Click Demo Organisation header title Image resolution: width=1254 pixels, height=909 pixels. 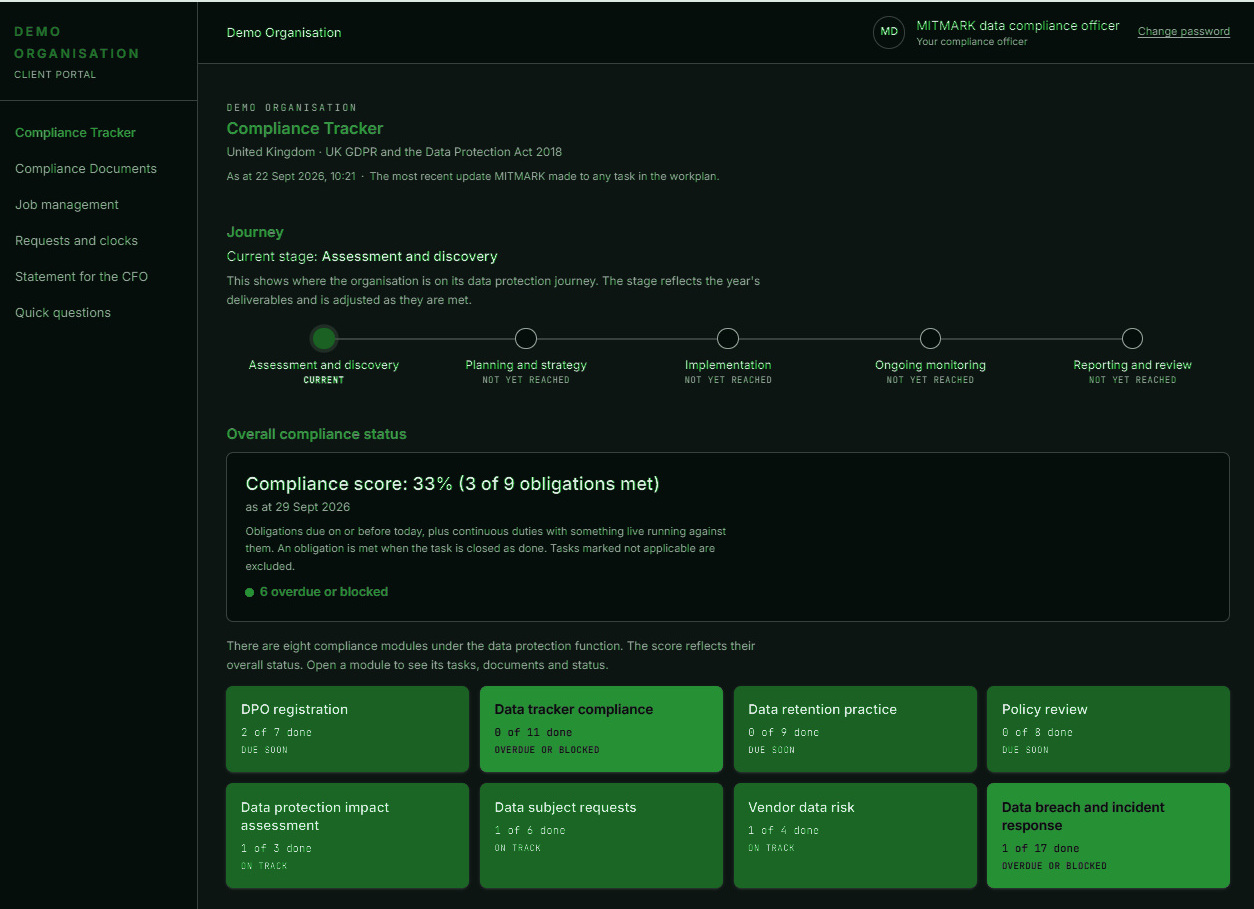pos(284,33)
